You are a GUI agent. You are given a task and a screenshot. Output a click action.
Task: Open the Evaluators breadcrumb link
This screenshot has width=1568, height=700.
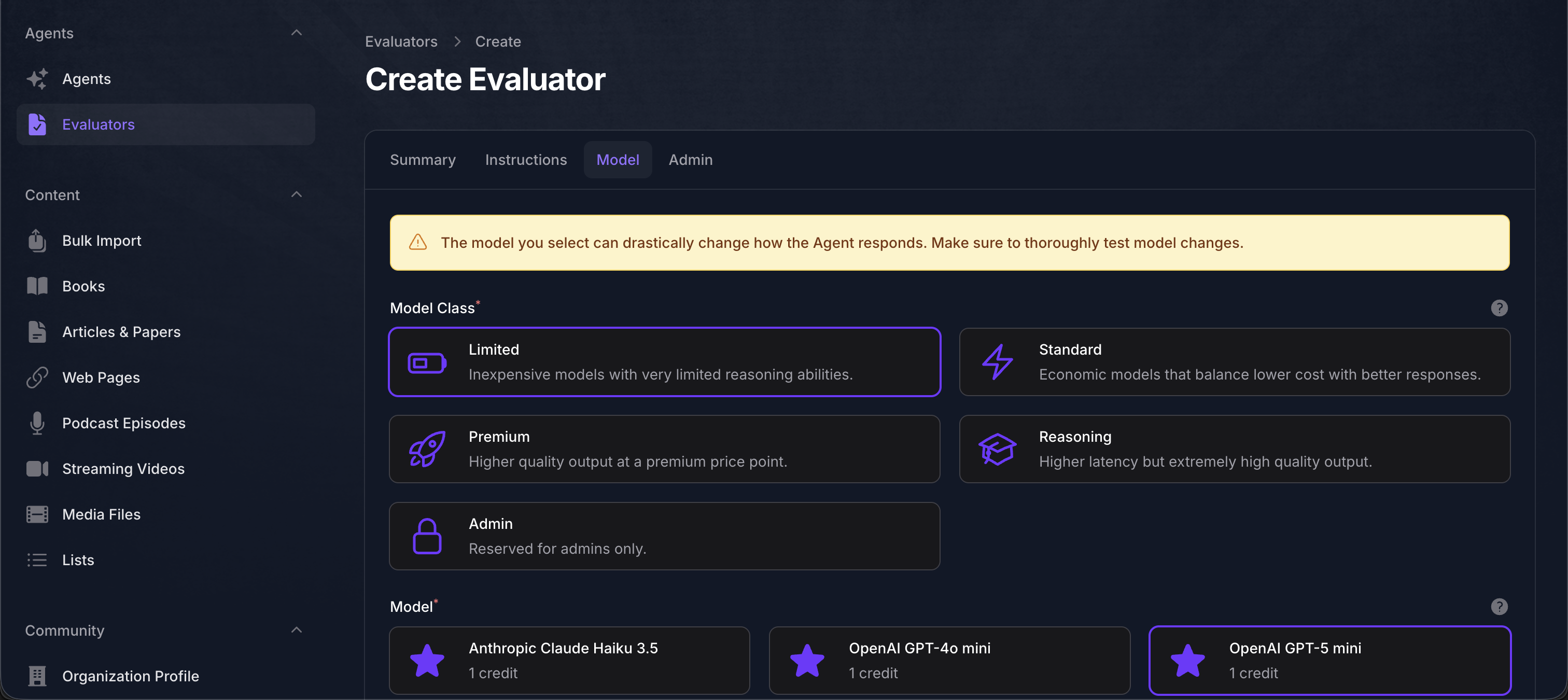click(x=401, y=41)
